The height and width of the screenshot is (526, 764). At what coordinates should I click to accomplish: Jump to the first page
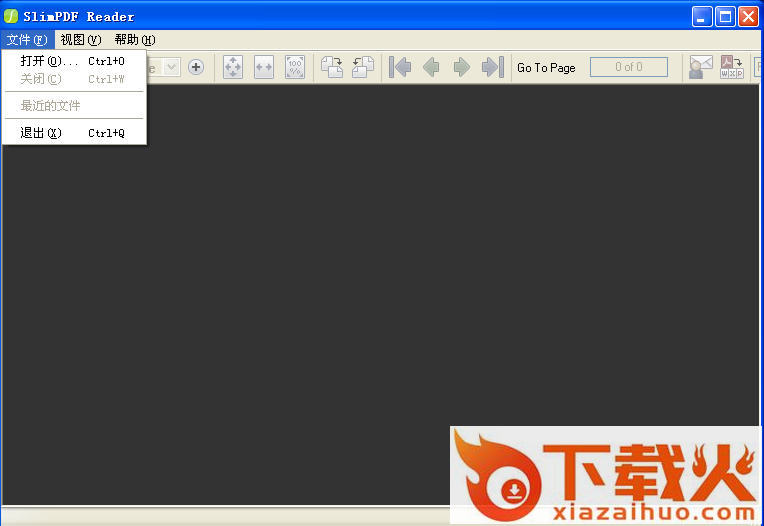pos(401,67)
